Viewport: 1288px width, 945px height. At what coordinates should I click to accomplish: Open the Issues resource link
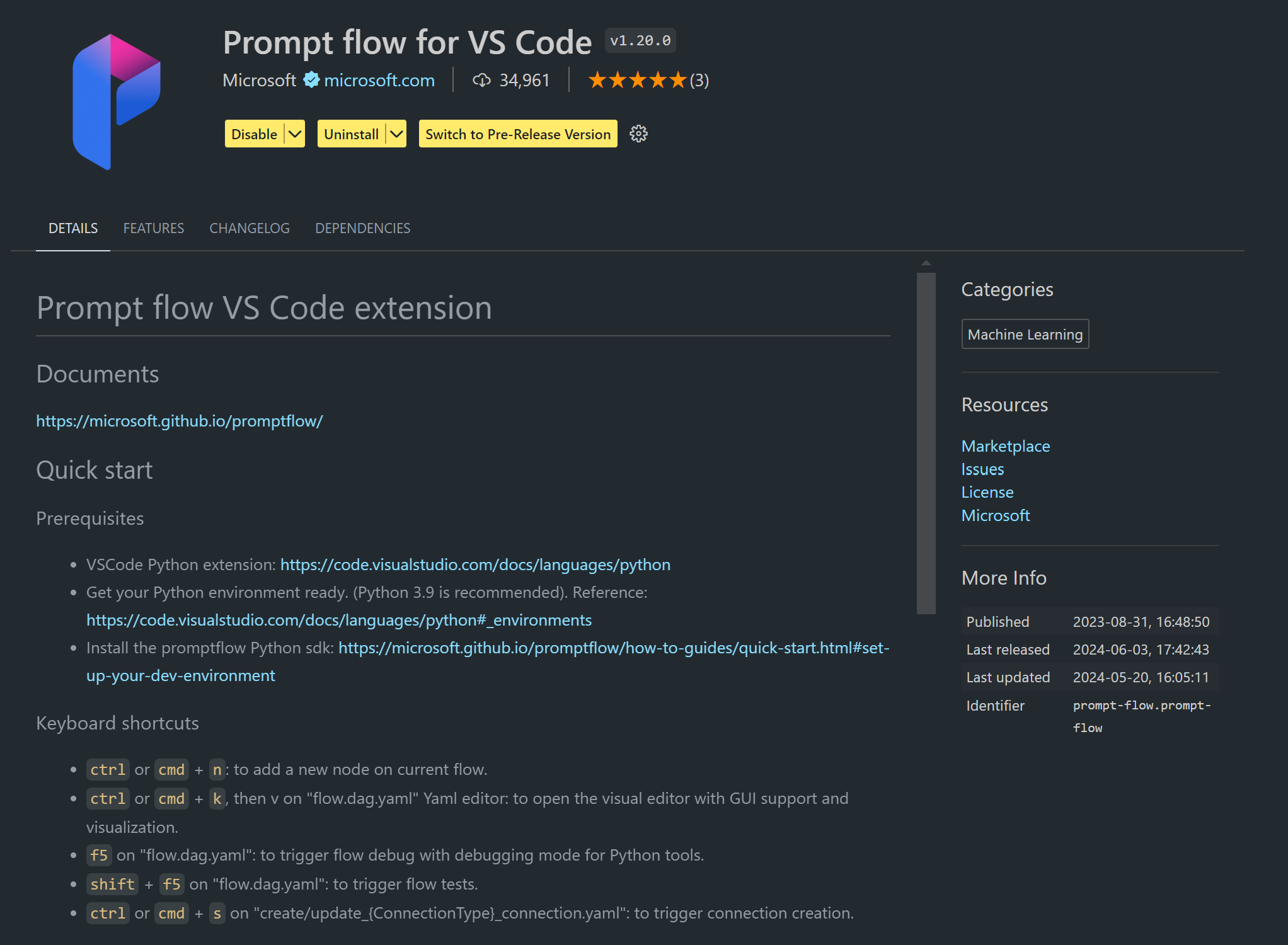tap(982, 469)
